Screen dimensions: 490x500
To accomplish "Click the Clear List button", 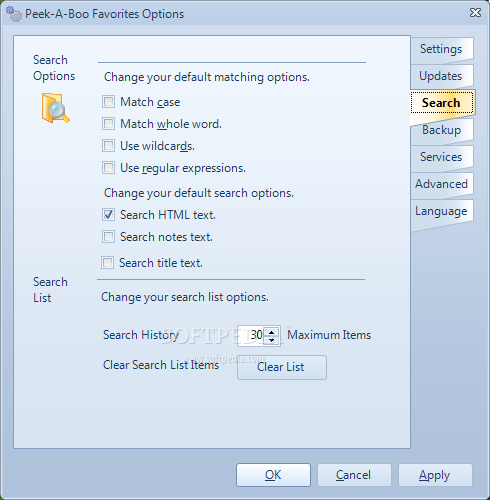I will click(x=282, y=367).
